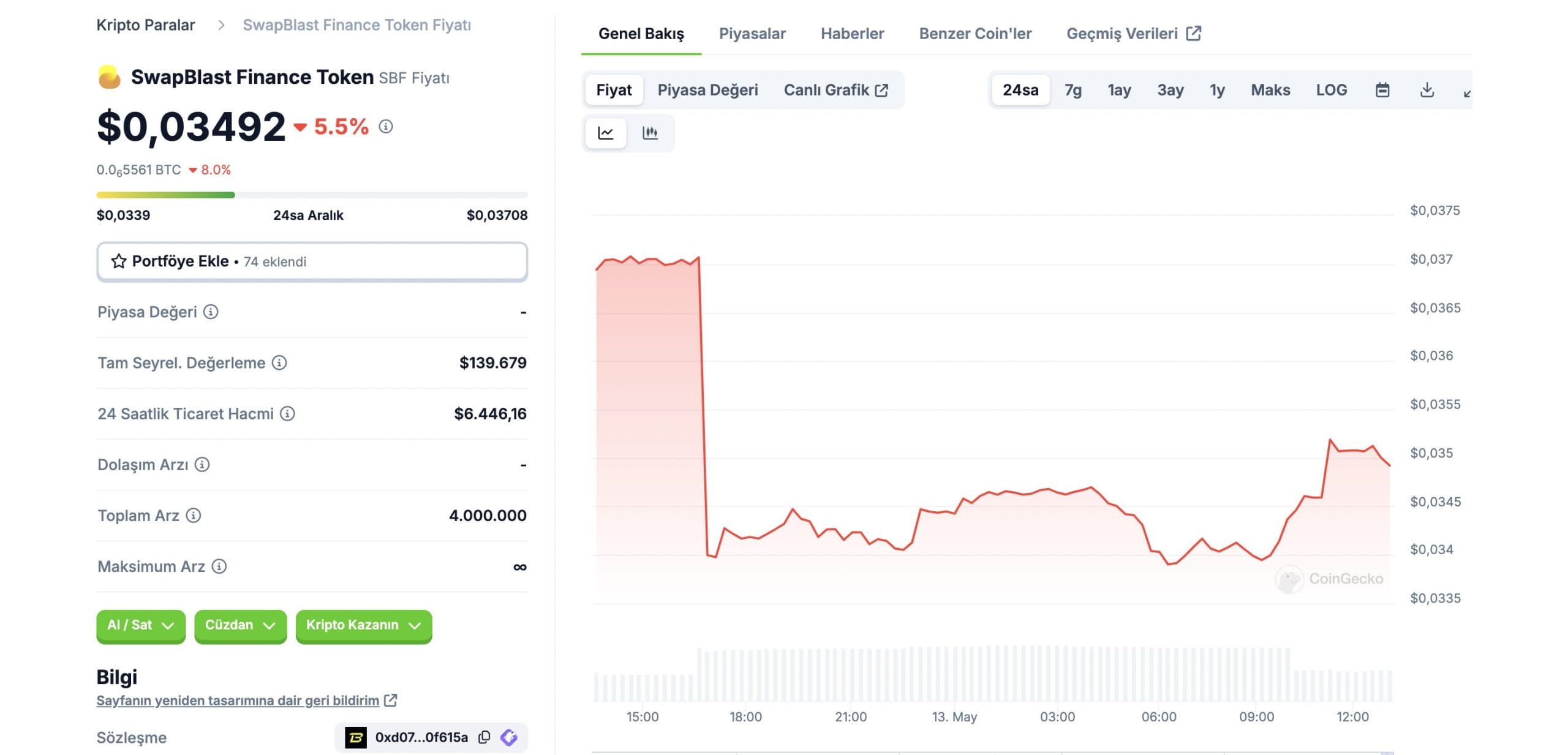Viewport: 1568px width, 755px height.
Task: Click info icon next to 5.5% change
Action: point(385,127)
